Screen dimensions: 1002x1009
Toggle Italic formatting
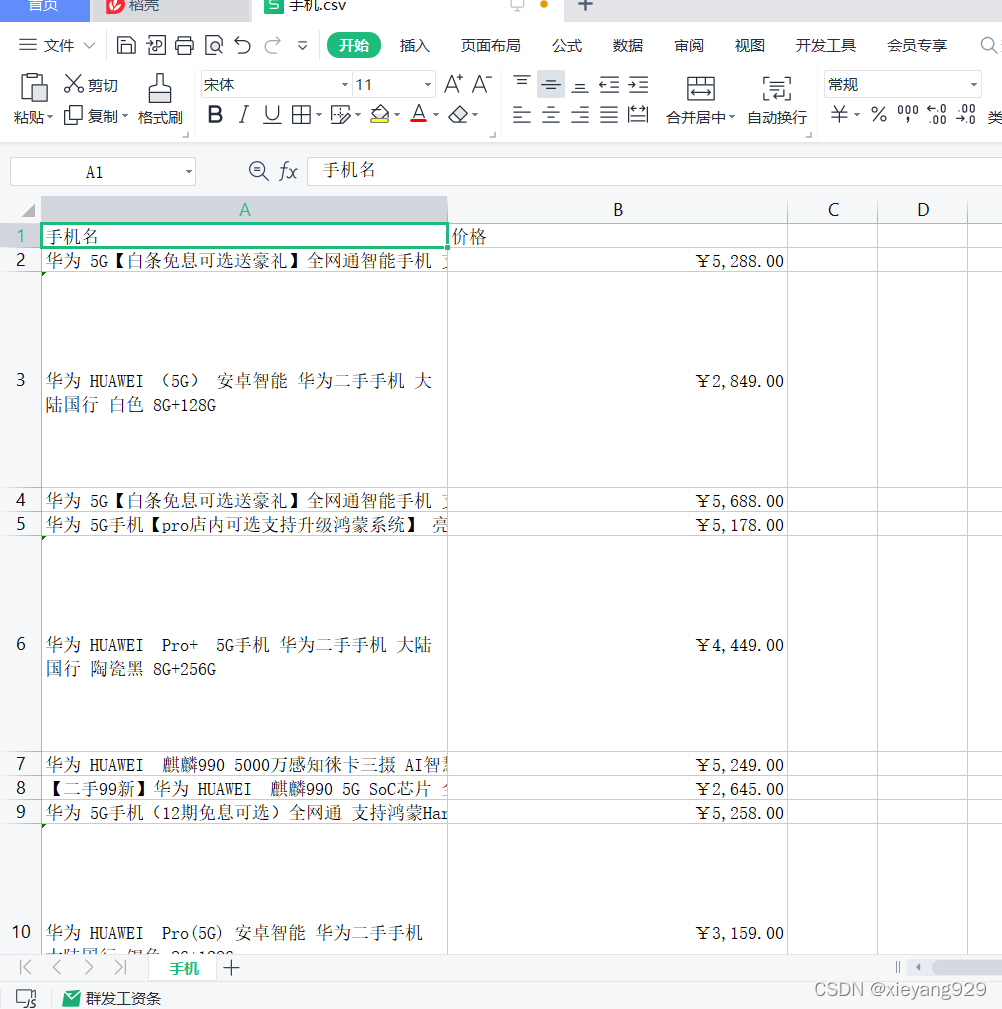point(243,115)
